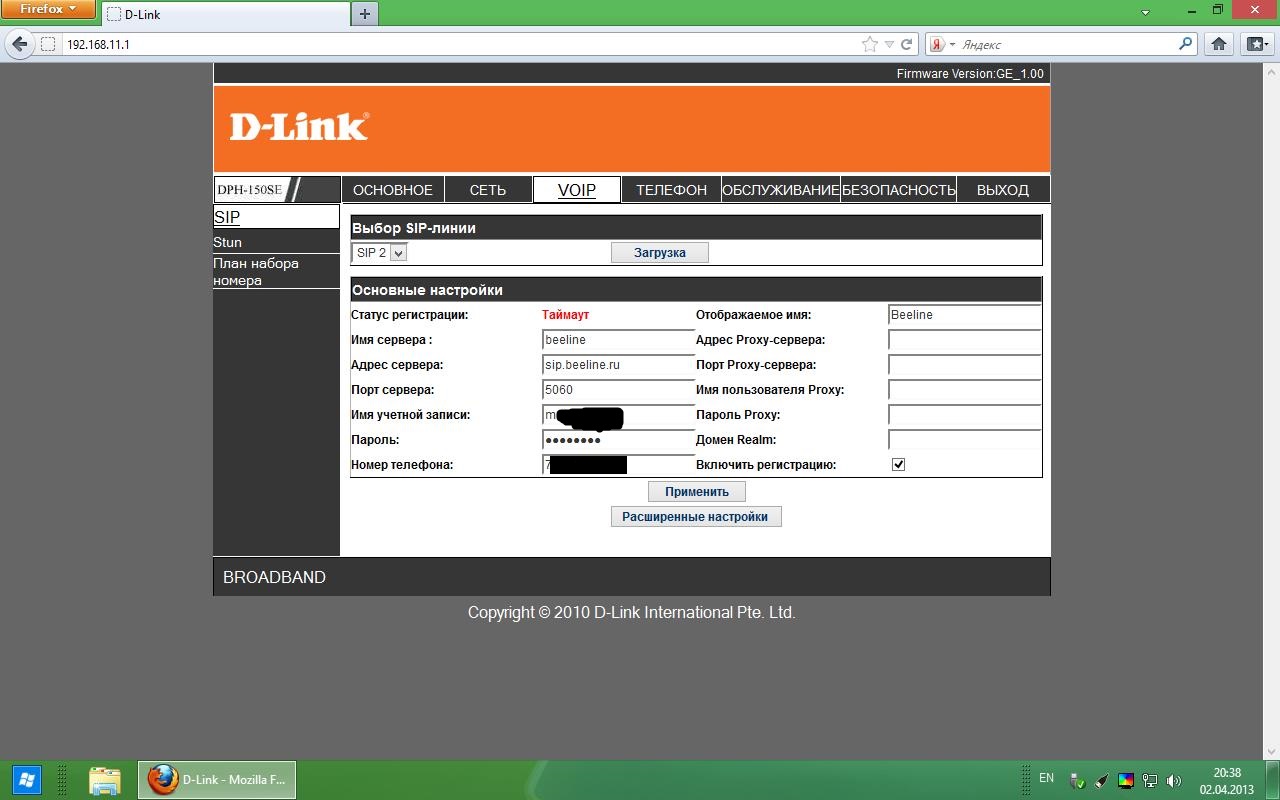
Task: Open a new tab with plus button
Action: (365, 14)
